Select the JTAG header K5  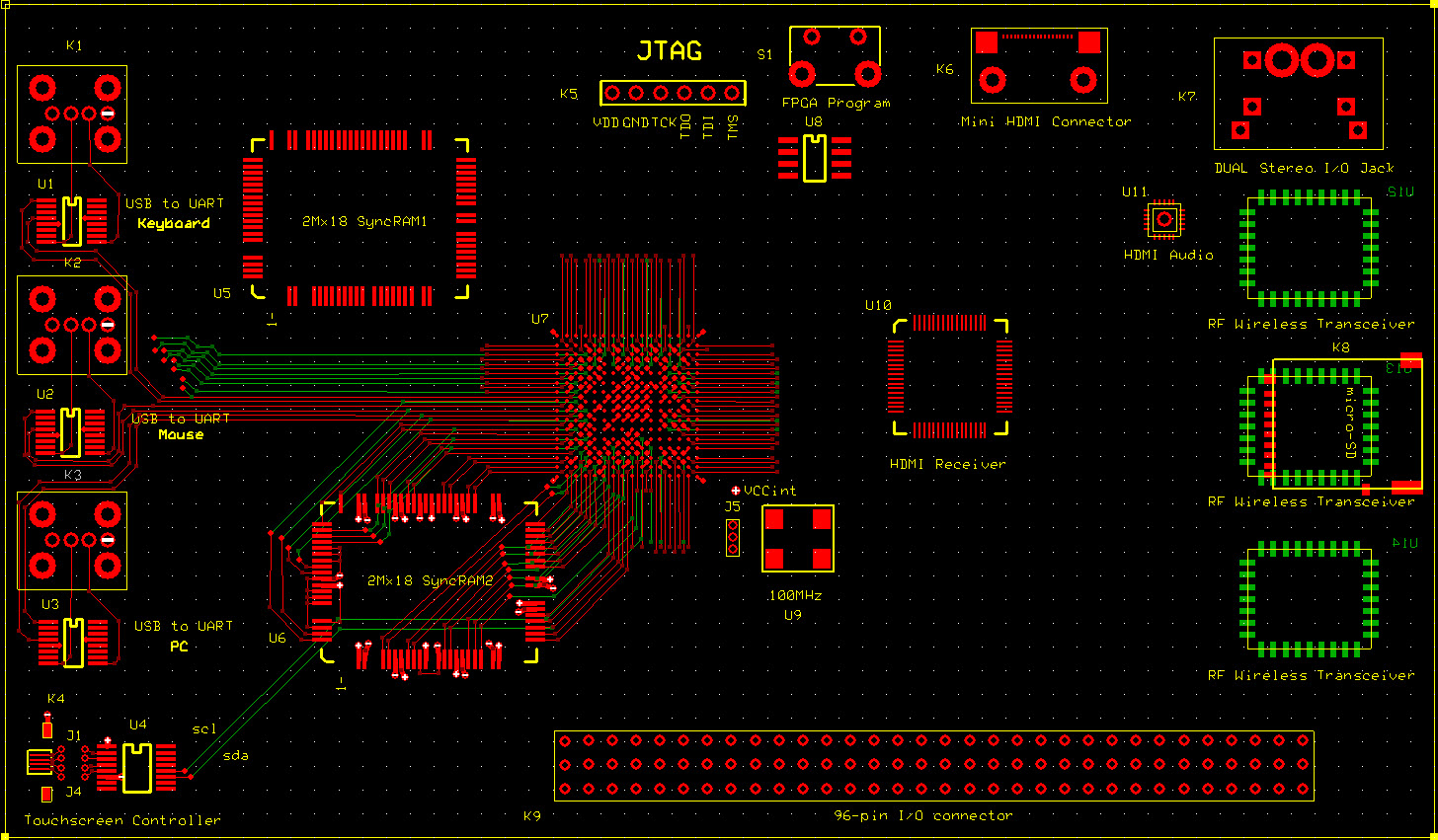(672, 94)
